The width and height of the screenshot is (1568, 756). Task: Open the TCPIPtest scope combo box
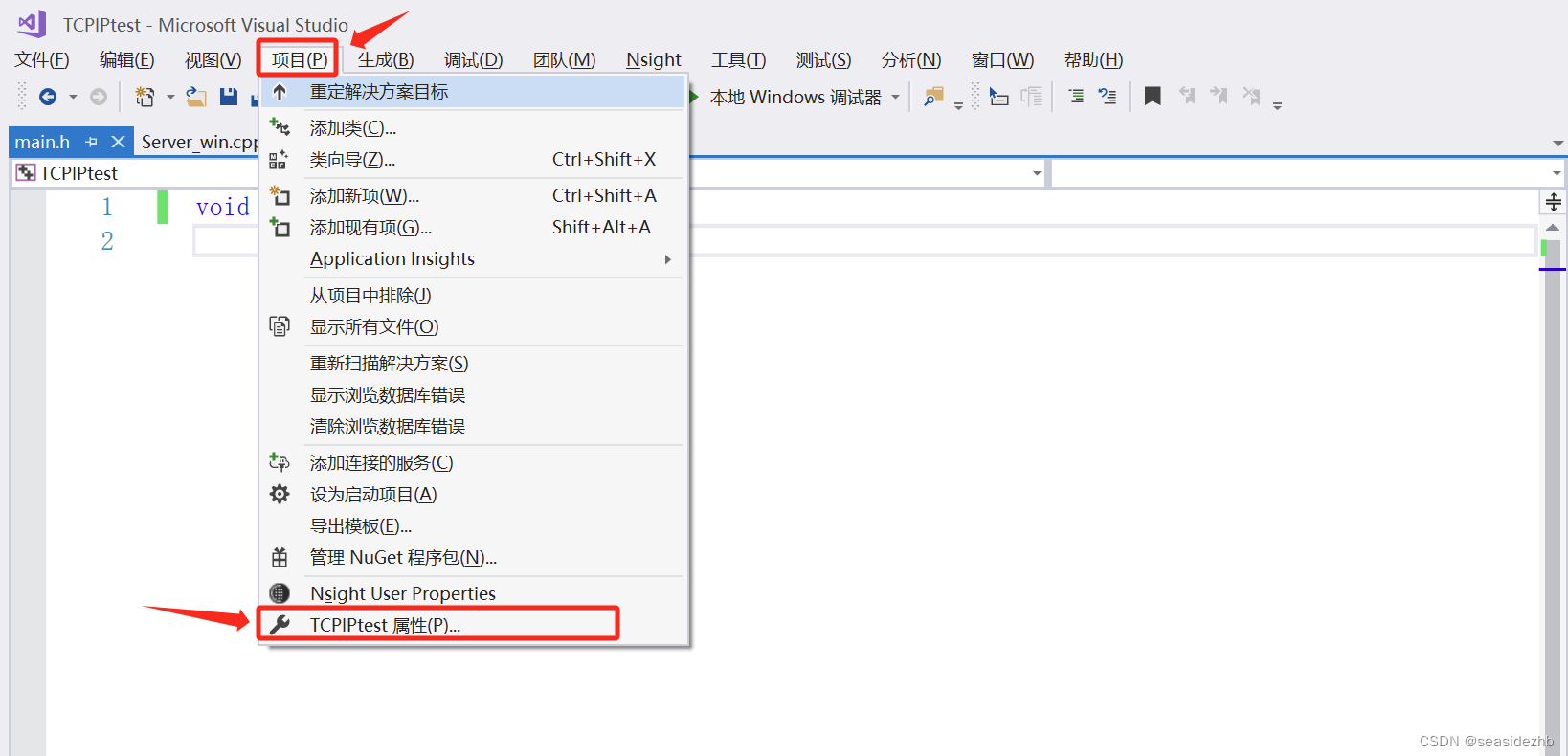[x=135, y=173]
